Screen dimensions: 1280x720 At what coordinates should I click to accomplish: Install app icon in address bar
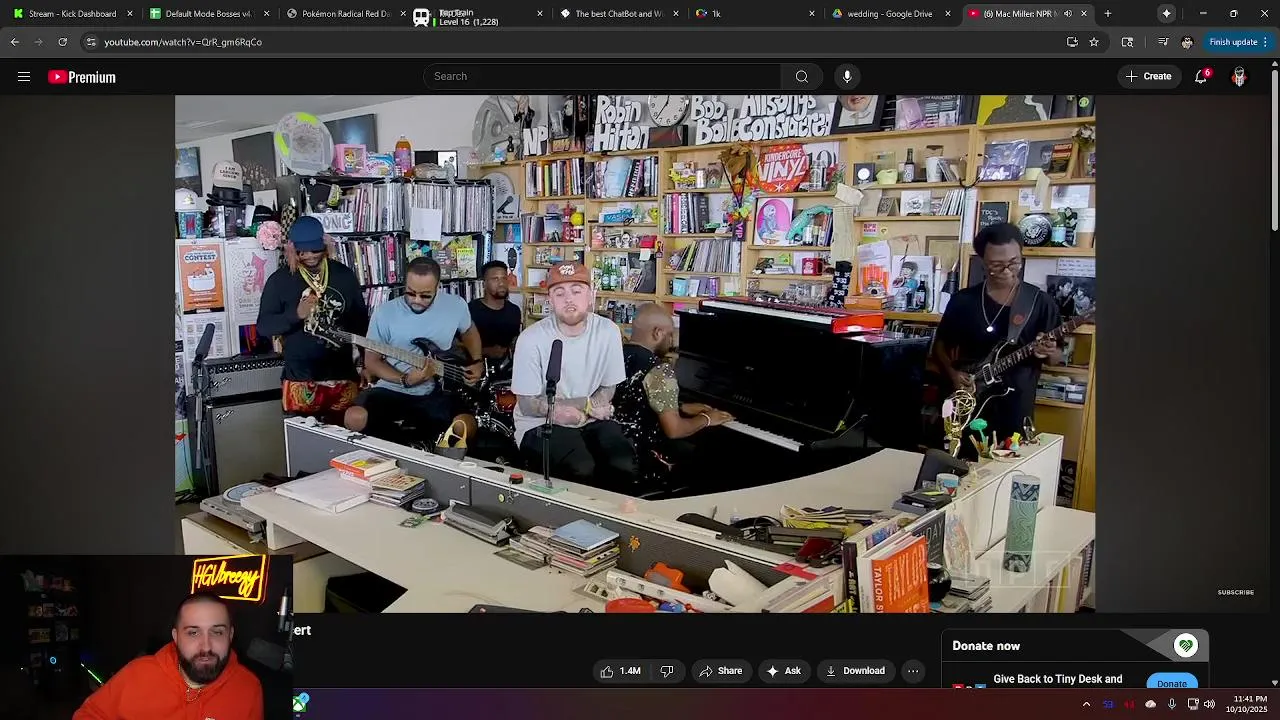[x=1072, y=42]
